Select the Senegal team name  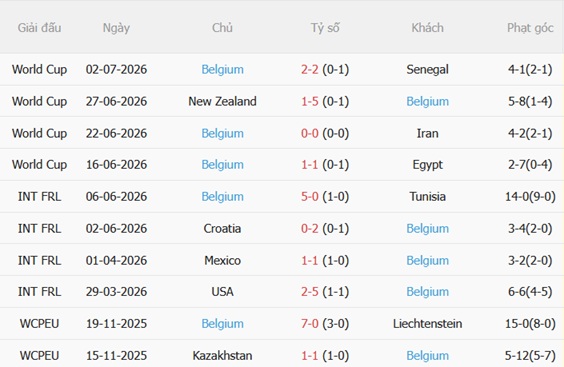coord(427,69)
